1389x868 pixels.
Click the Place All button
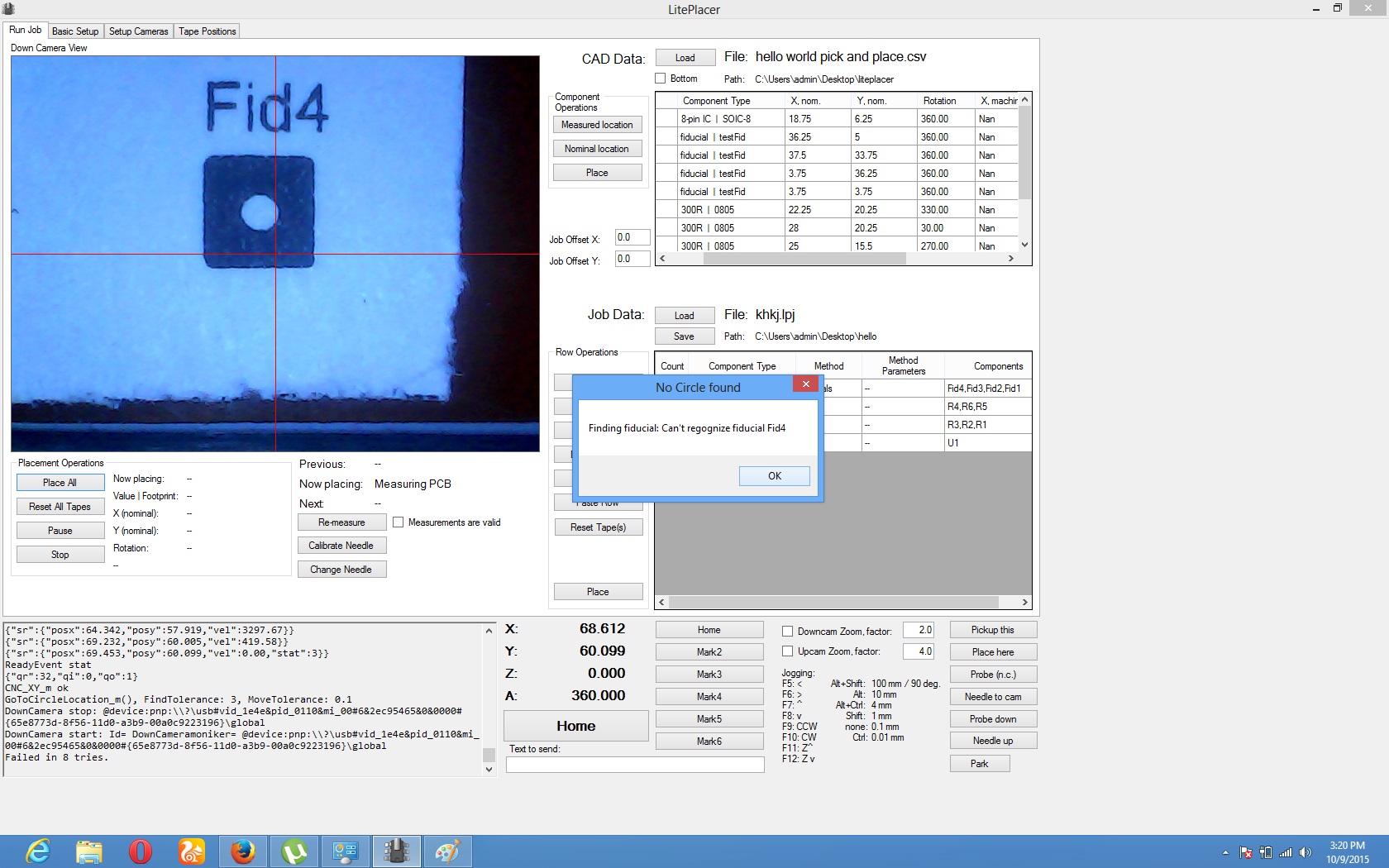tap(60, 483)
